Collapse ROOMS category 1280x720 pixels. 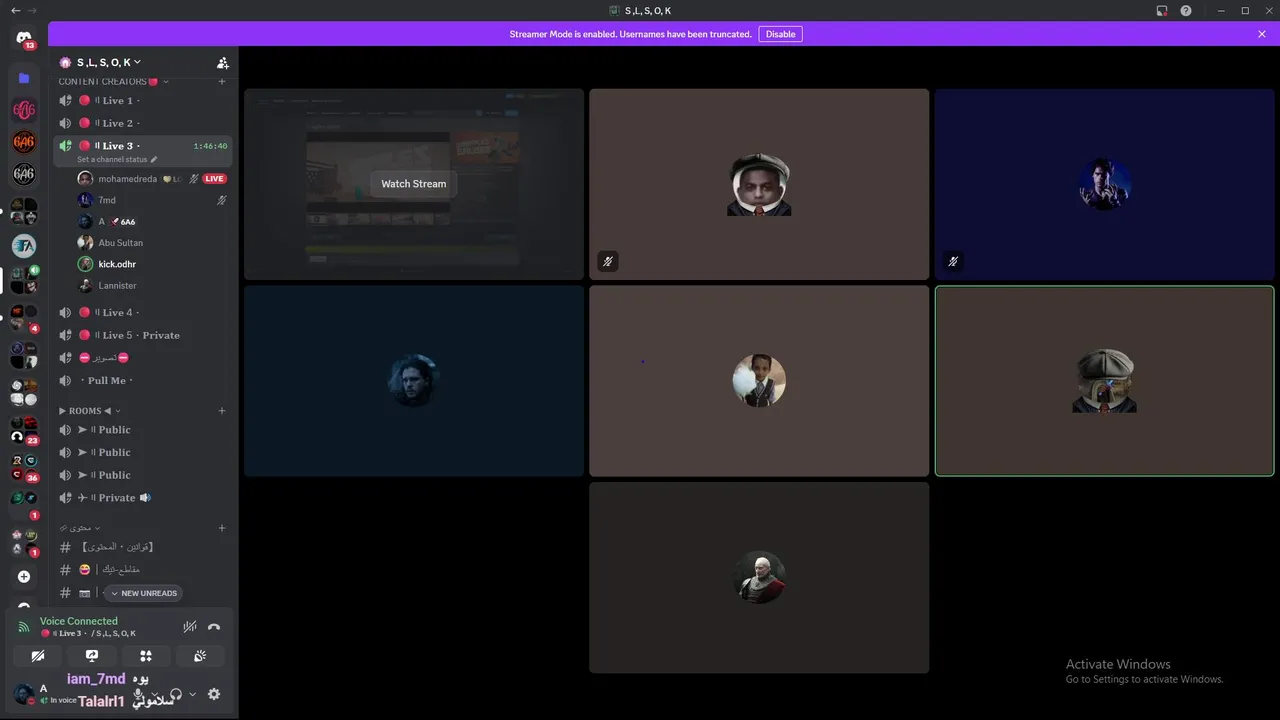(89, 411)
